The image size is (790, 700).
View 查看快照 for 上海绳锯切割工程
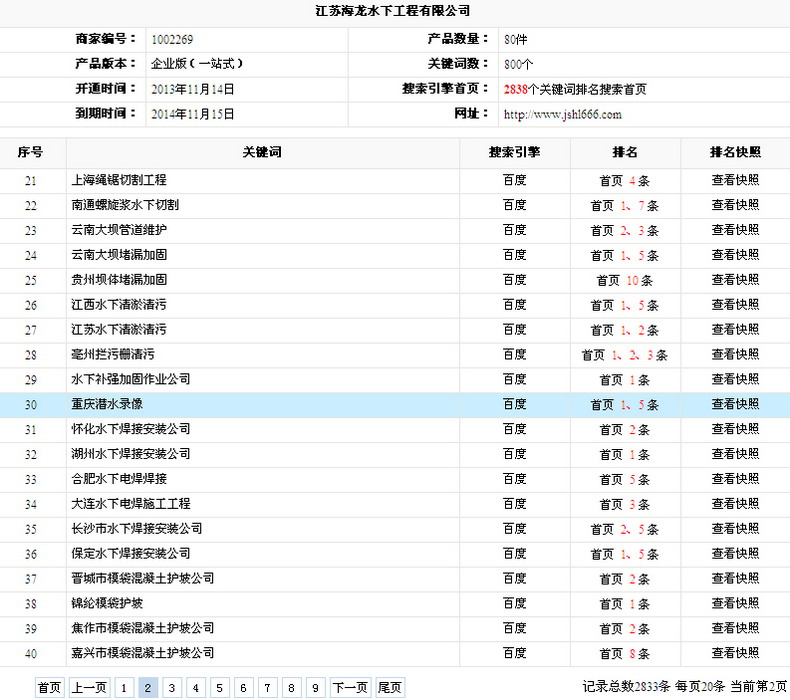[x=735, y=180]
